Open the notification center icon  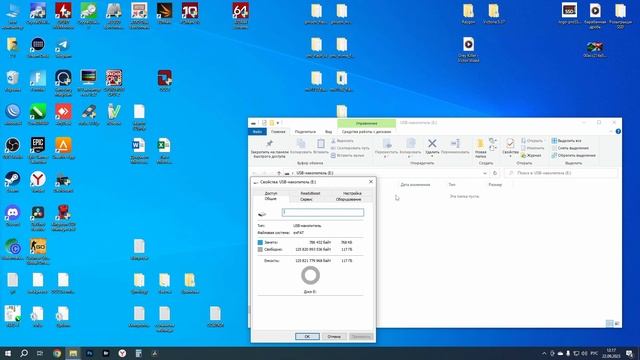tap(629, 353)
